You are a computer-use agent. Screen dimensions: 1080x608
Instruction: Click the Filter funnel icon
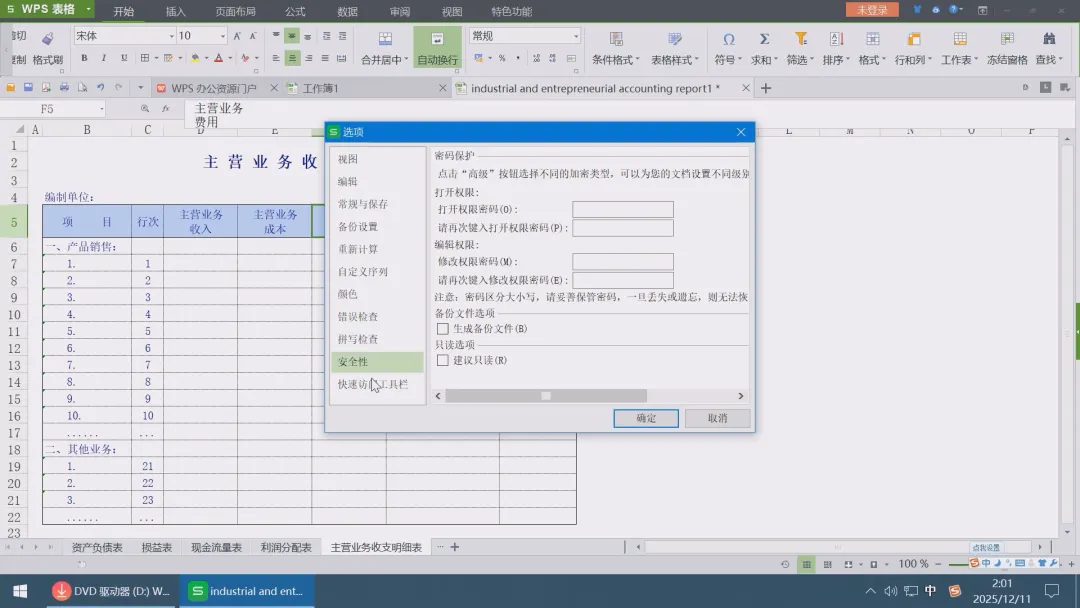point(800,39)
